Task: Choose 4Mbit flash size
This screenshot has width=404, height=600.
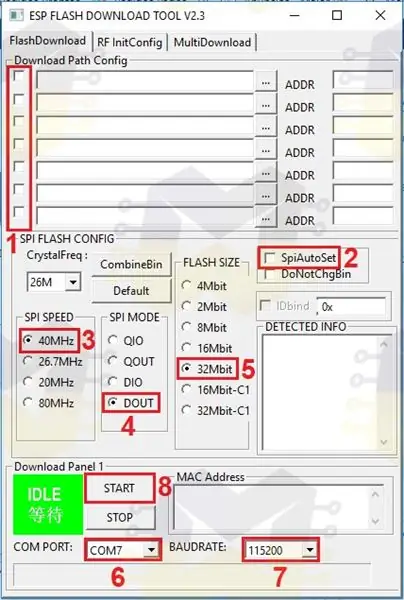Action: point(186,285)
